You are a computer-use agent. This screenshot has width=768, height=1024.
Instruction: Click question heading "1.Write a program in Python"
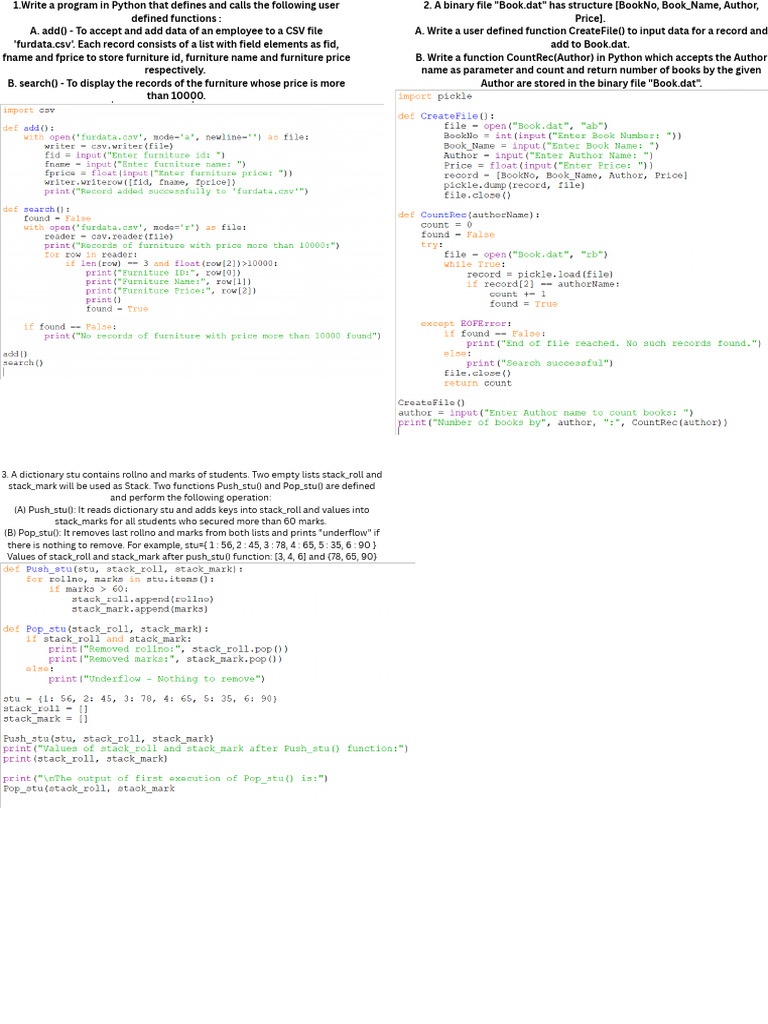click(176, 12)
